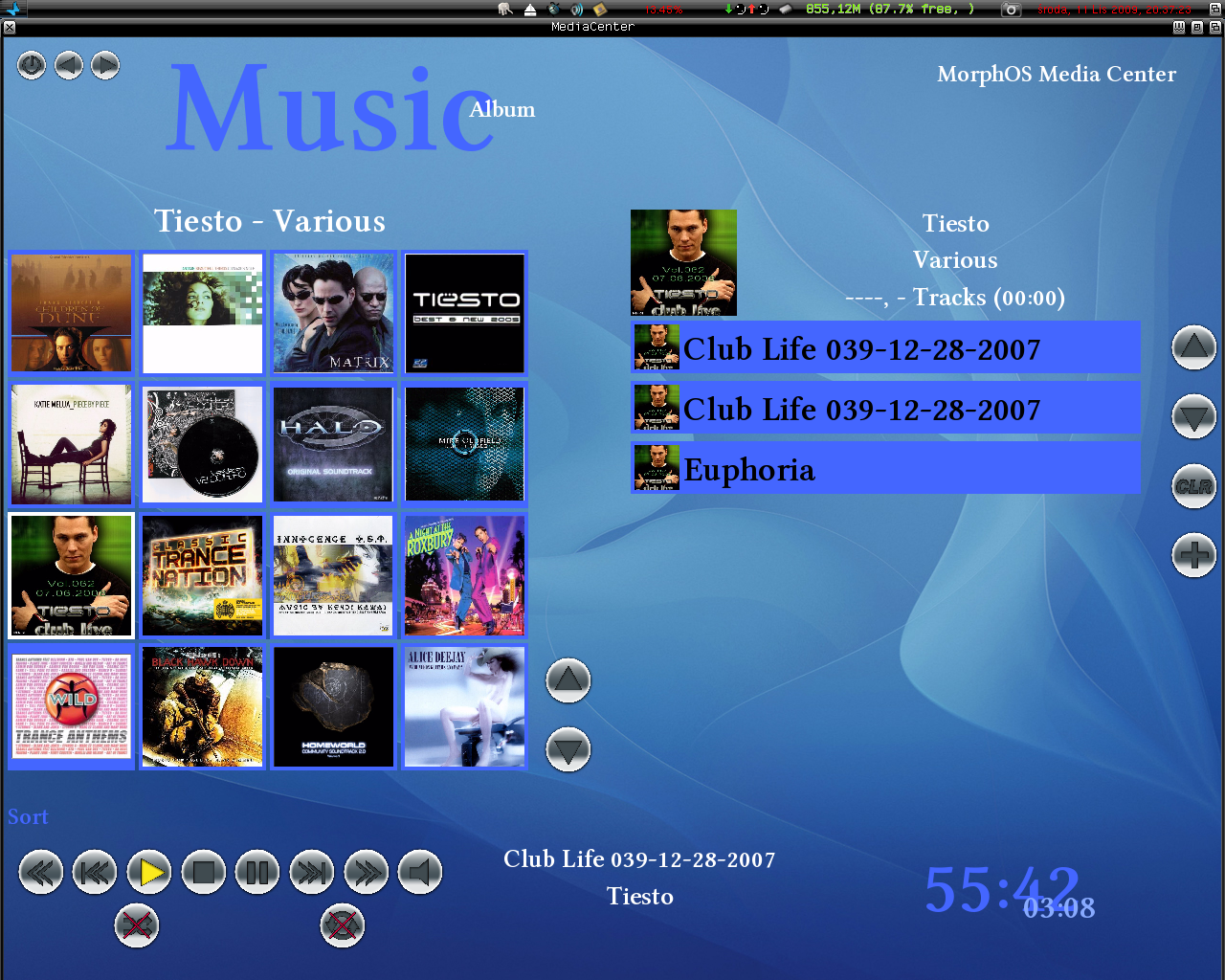1225x980 pixels.
Task: Mute audio with the speaker button
Action: pos(420,872)
